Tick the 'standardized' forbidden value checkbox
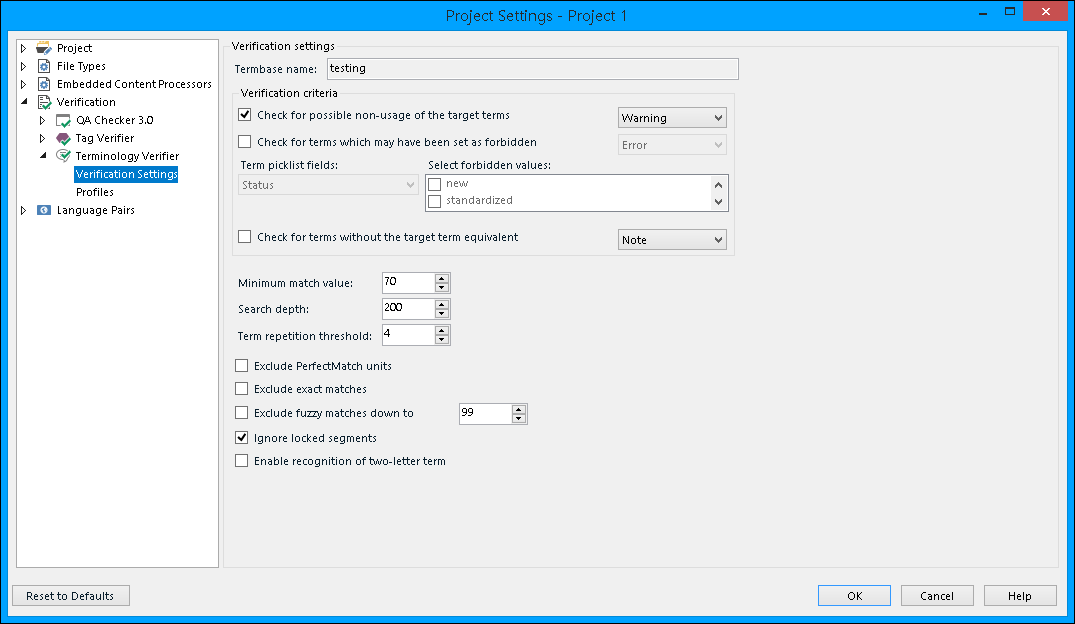The height and width of the screenshot is (624, 1075). (x=435, y=201)
